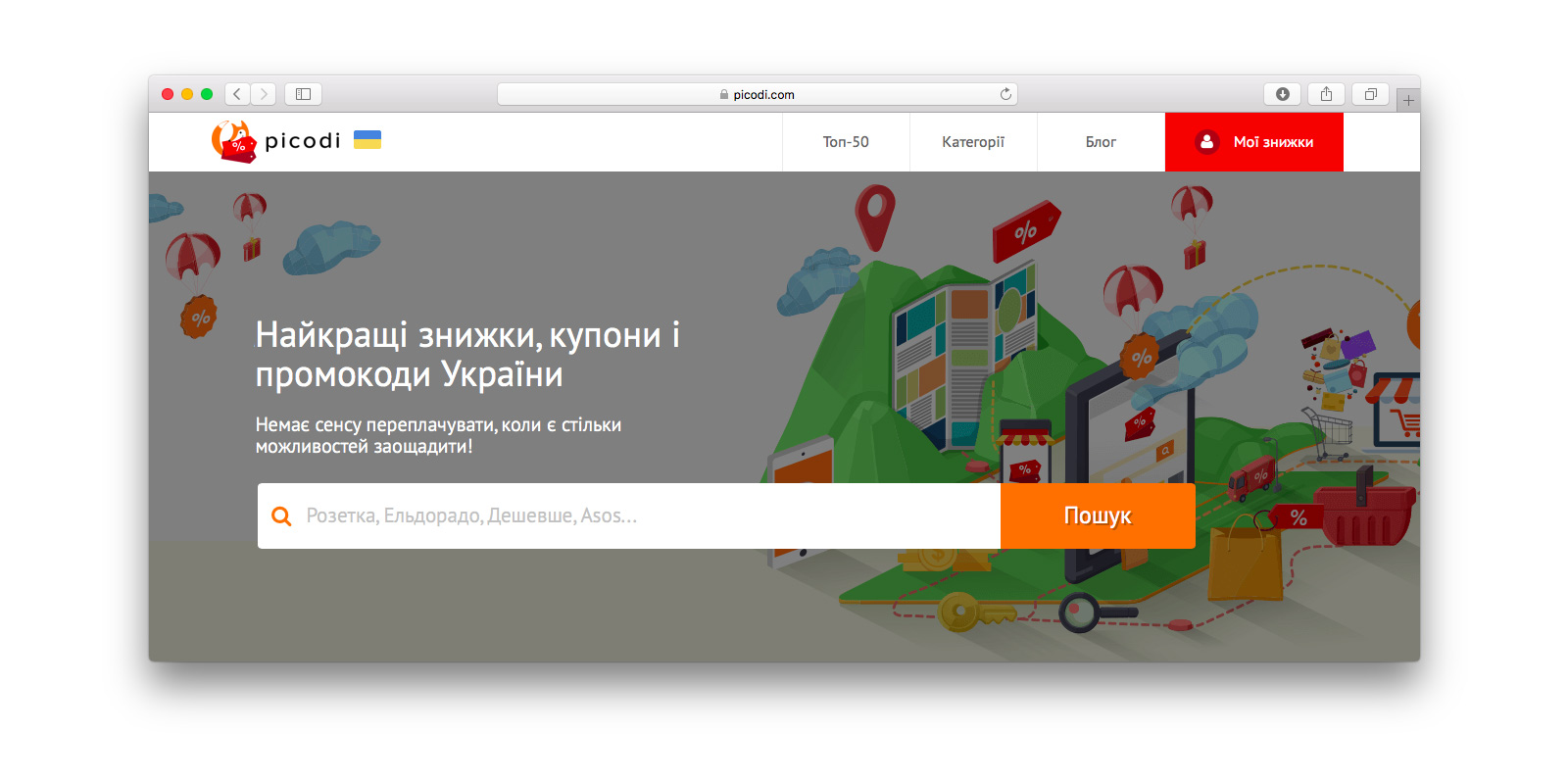Click the picodi.com address bar
Image resolution: width=1568 pixels, height=784 pixels.
click(757, 94)
